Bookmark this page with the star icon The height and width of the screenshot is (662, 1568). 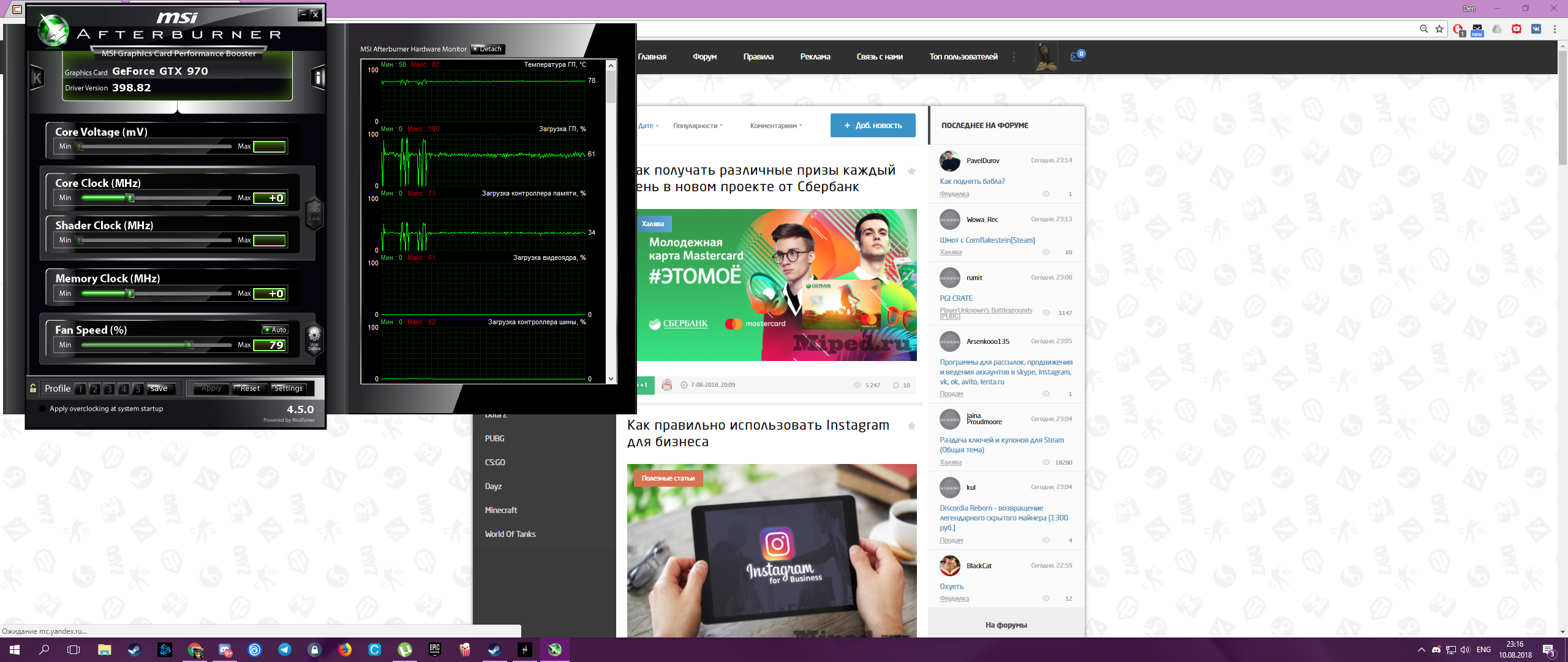point(1439,29)
